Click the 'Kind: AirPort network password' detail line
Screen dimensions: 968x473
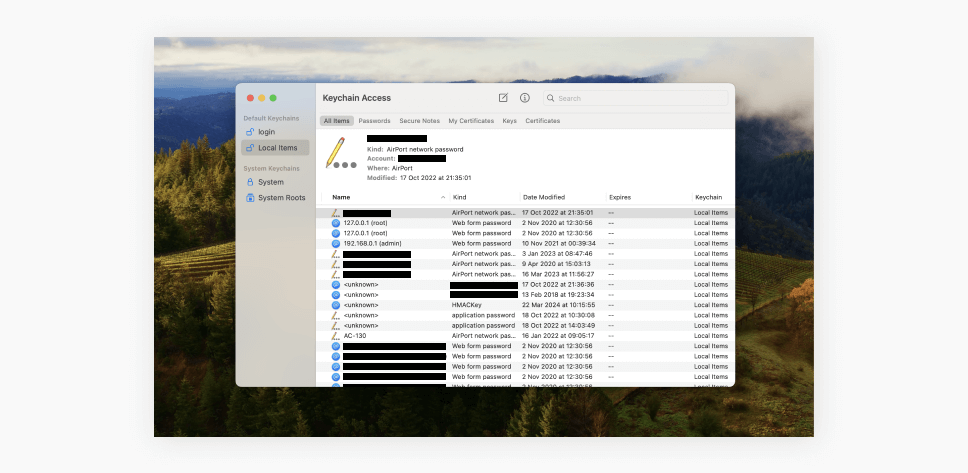coord(415,149)
